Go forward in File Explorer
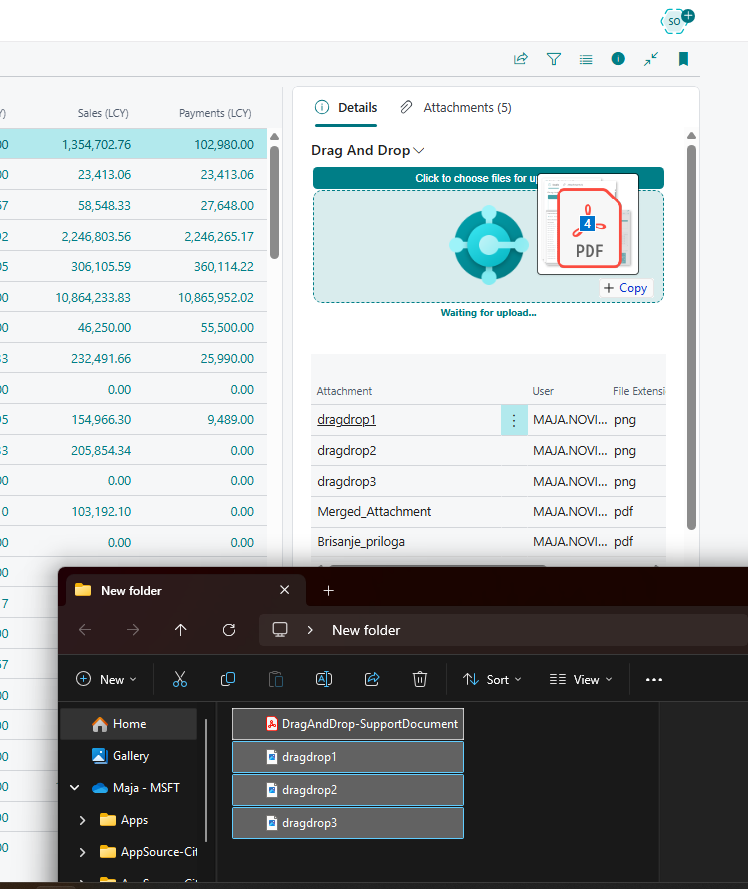The image size is (748, 889). (133, 630)
